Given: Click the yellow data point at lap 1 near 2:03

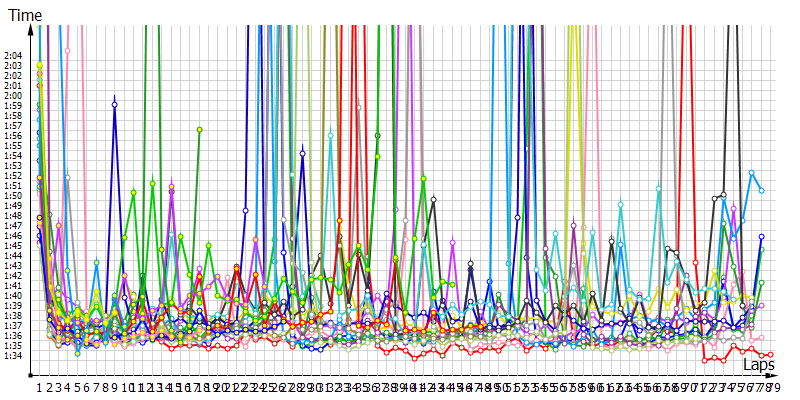Looking at the screenshot, I should pos(39,65).
